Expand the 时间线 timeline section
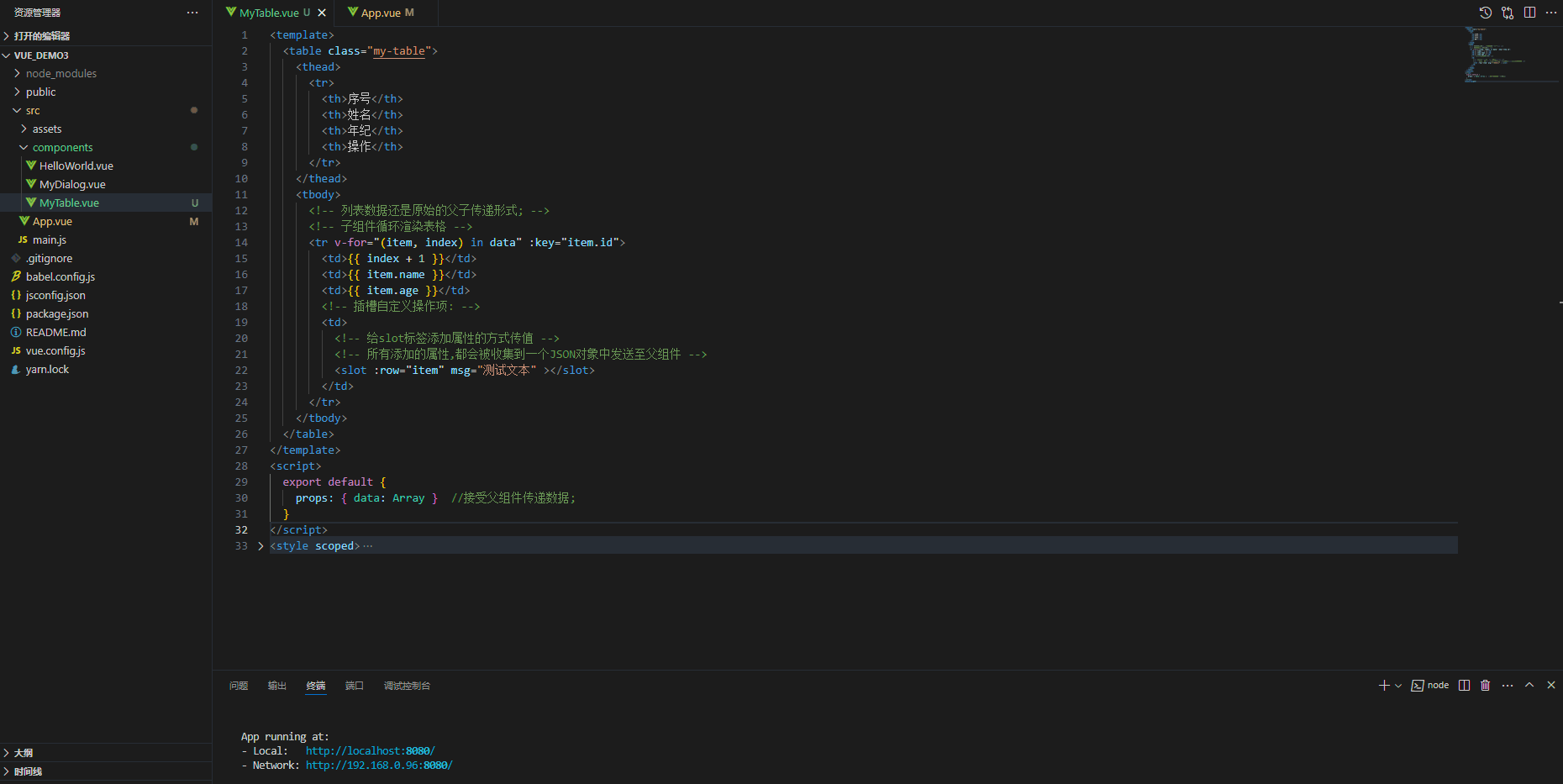The width and height of the screenshot is (1563, 784). [x=106, y=771]
